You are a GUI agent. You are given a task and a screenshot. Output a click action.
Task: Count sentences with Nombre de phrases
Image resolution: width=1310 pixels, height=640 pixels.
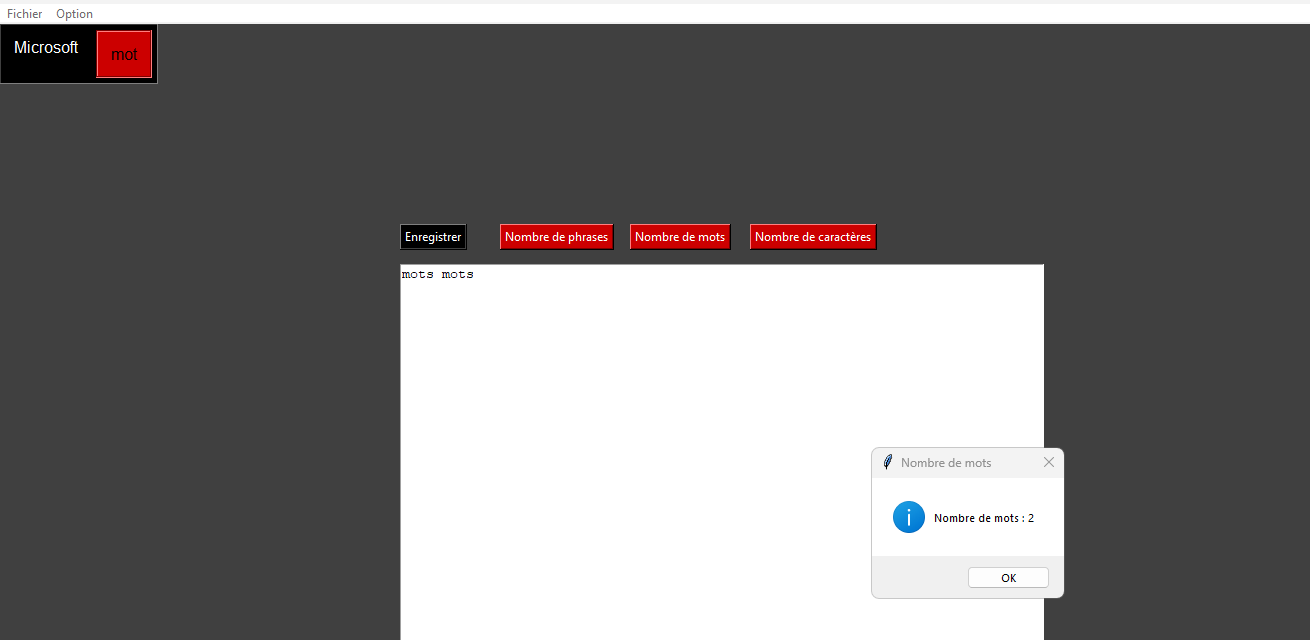556,237
